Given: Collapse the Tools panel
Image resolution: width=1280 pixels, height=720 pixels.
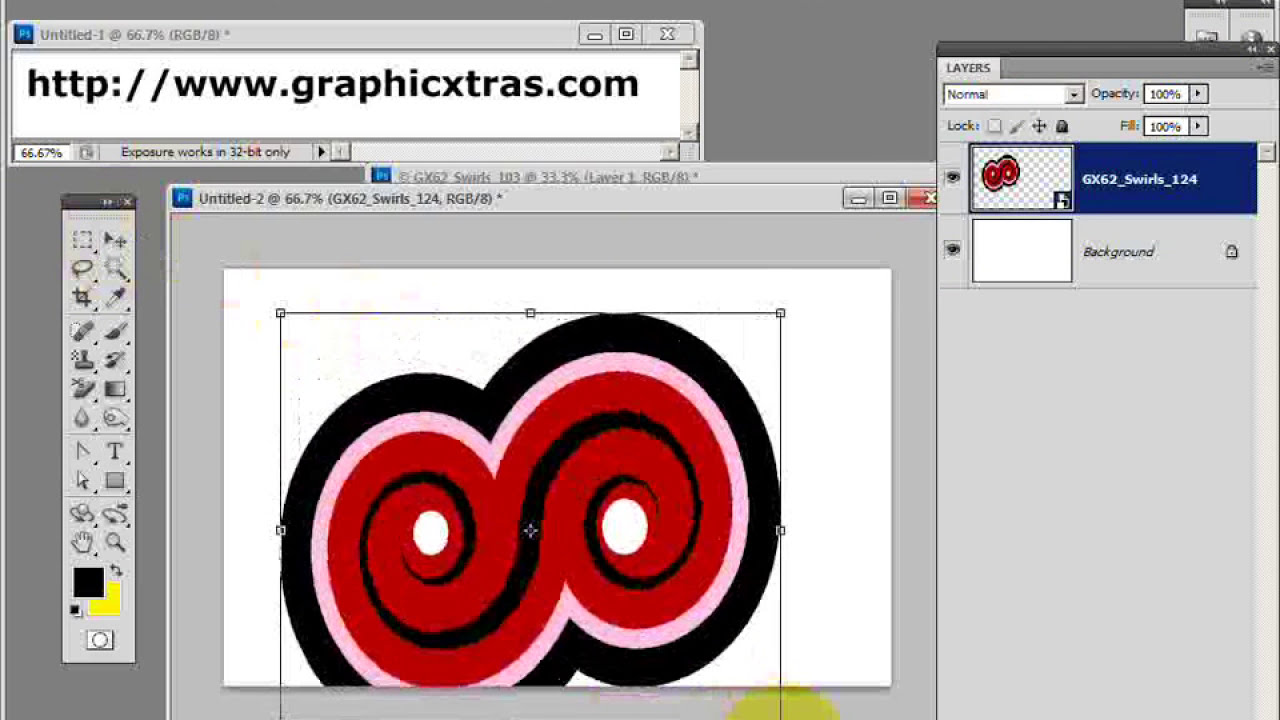Looking at the screenshot, I should pos(106,202).
